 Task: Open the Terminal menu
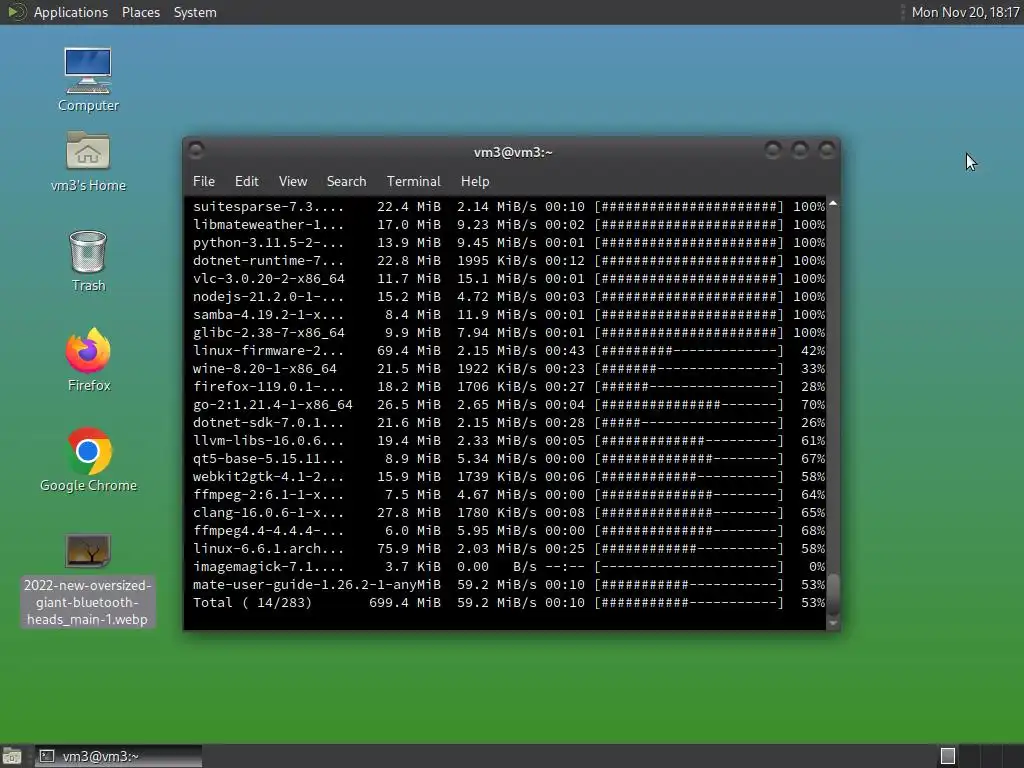pos(413,182)
